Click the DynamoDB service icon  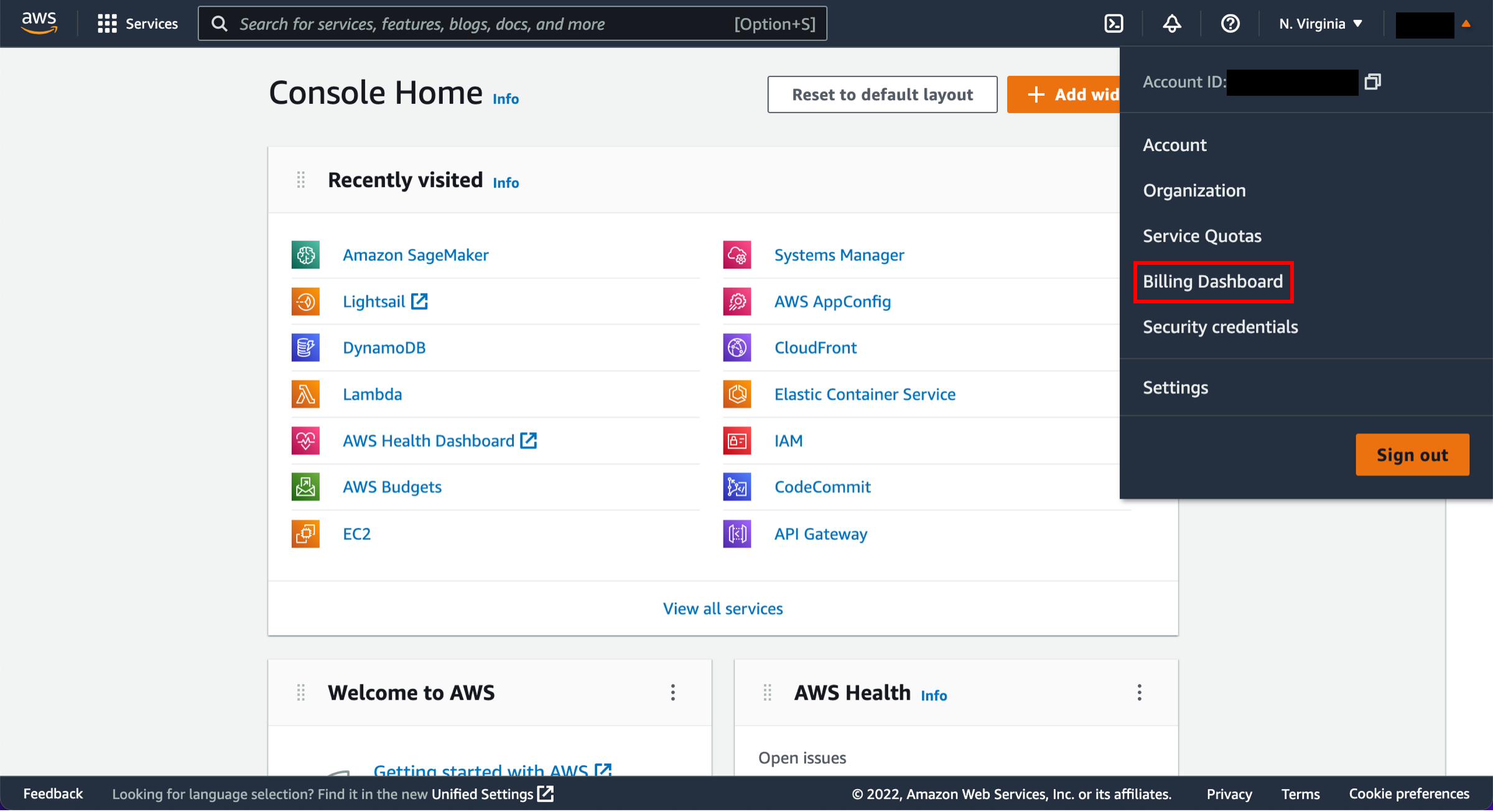point(306,348)
